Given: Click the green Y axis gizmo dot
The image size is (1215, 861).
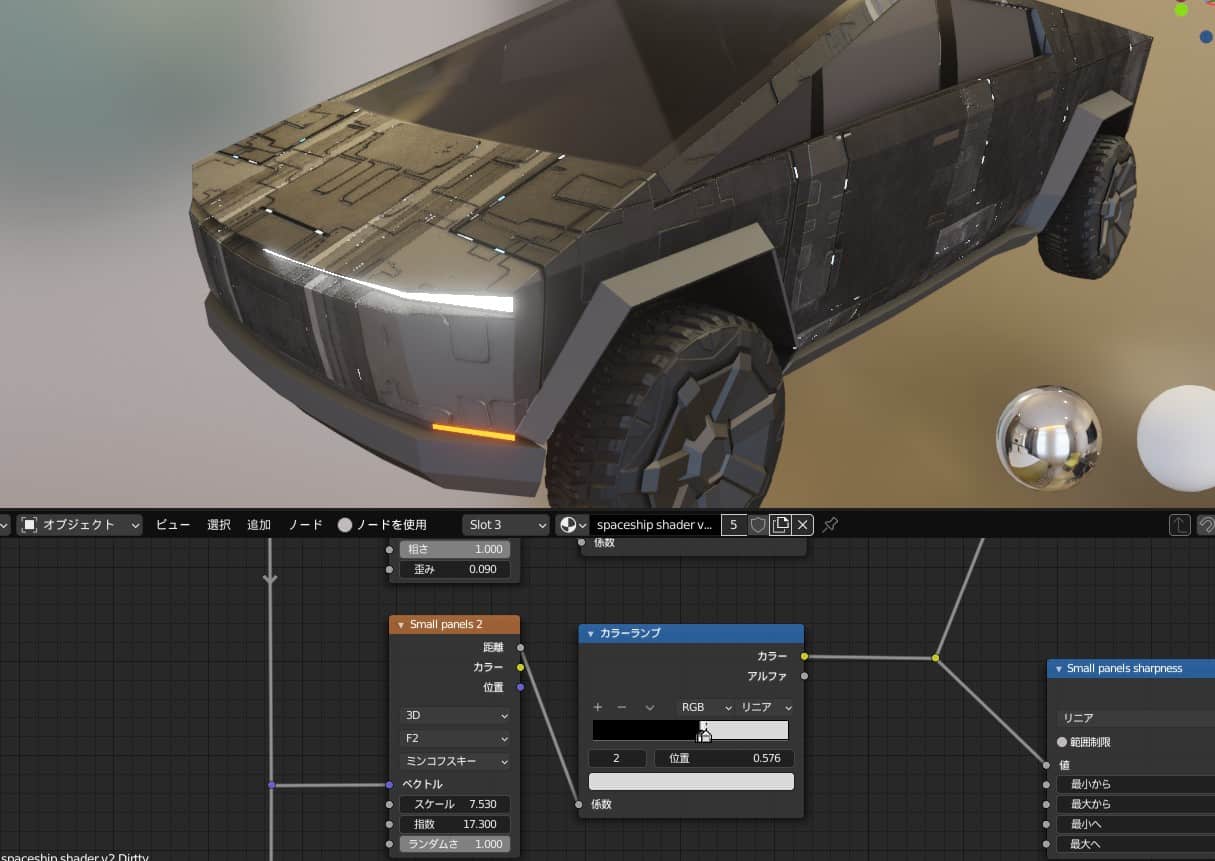Looking at the screenshot, I should pyautogui.click(x=1182, y=9).
